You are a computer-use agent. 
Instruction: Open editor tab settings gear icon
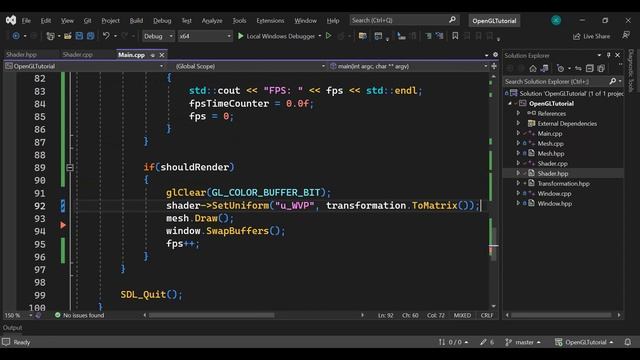point(495,55)
